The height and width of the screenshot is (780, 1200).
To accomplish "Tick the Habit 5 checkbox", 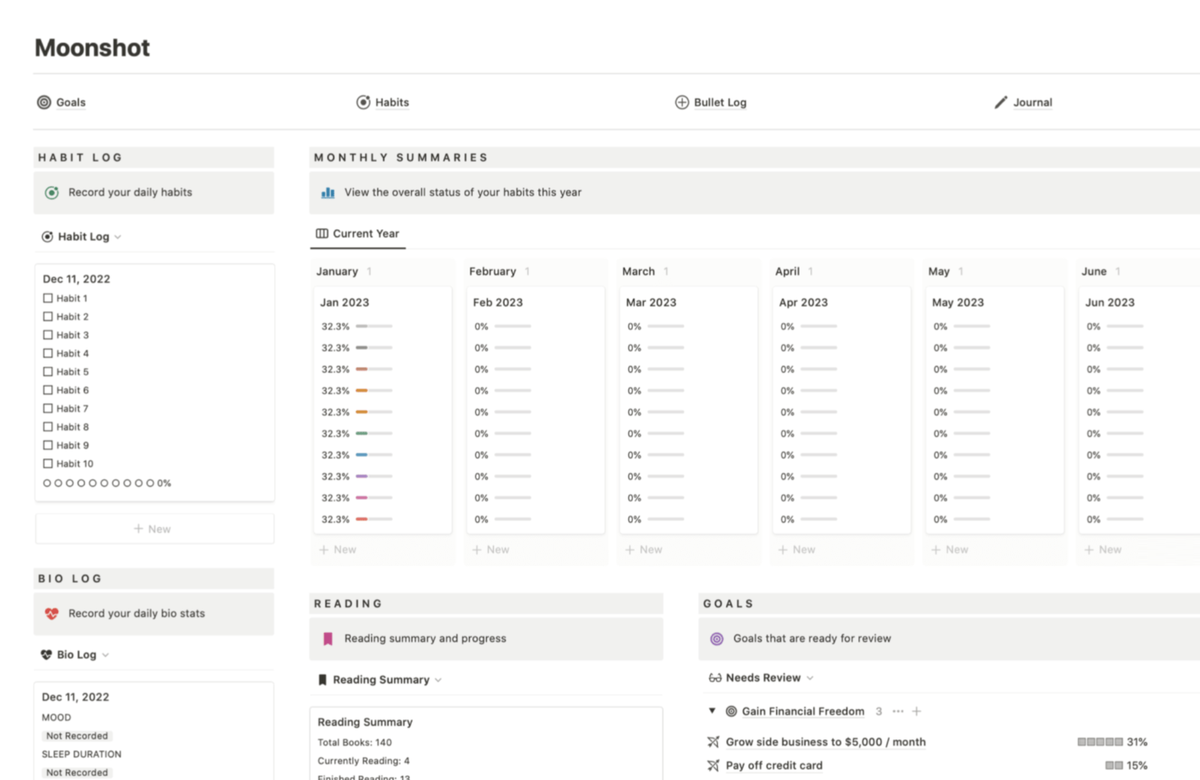I will click(48, 371).
